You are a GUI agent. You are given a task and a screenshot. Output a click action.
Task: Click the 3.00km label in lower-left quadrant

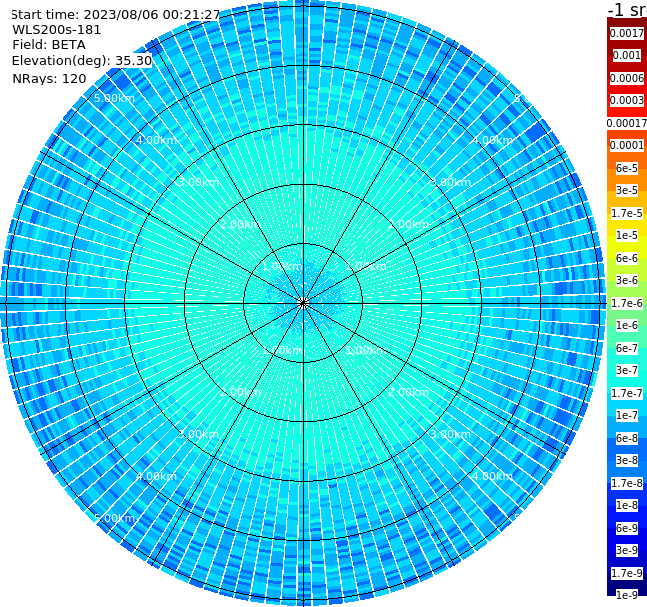tap(198, 434)
